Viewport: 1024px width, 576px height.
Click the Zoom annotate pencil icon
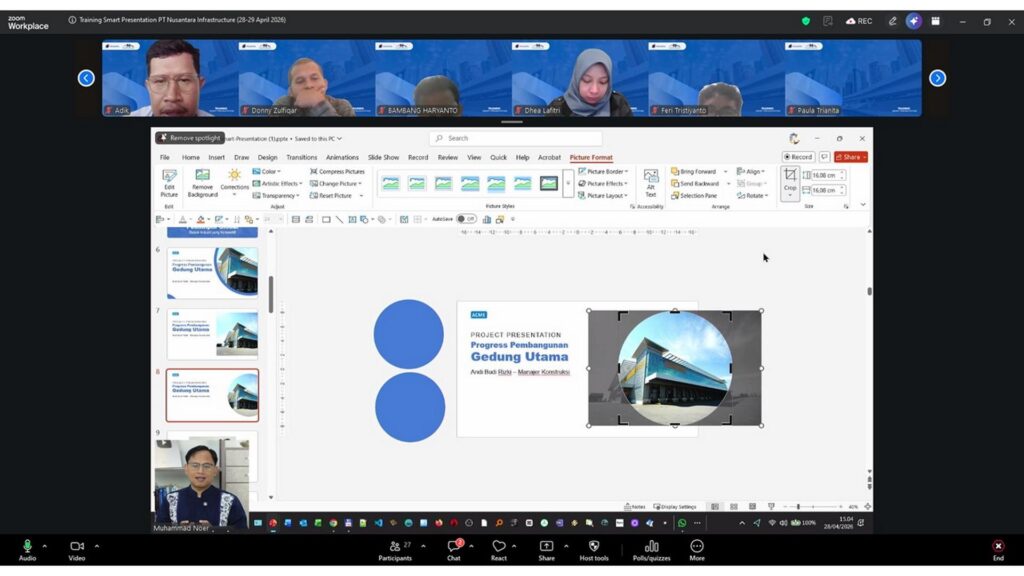(x=892, y=21)
